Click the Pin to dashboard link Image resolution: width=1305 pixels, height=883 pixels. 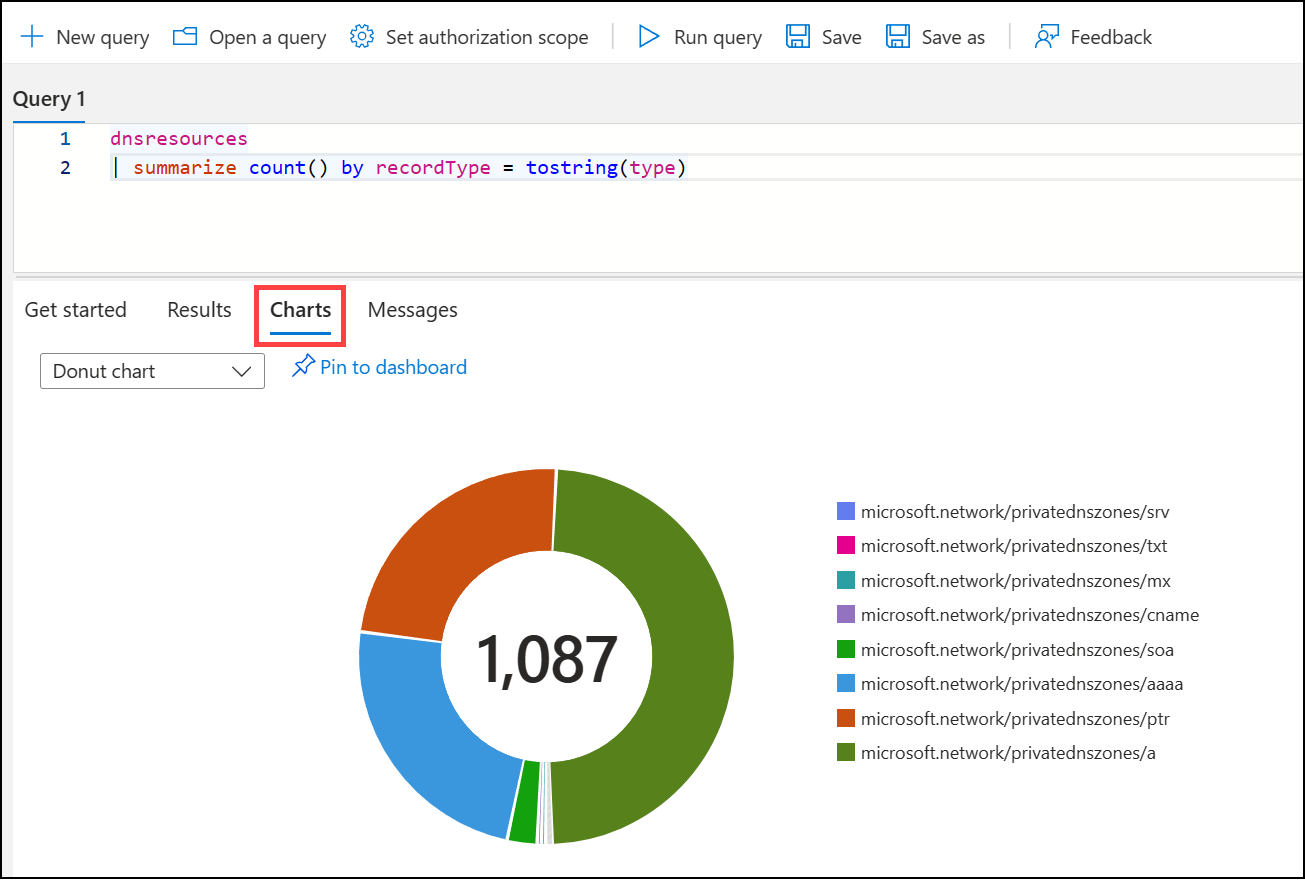(391, 367)
